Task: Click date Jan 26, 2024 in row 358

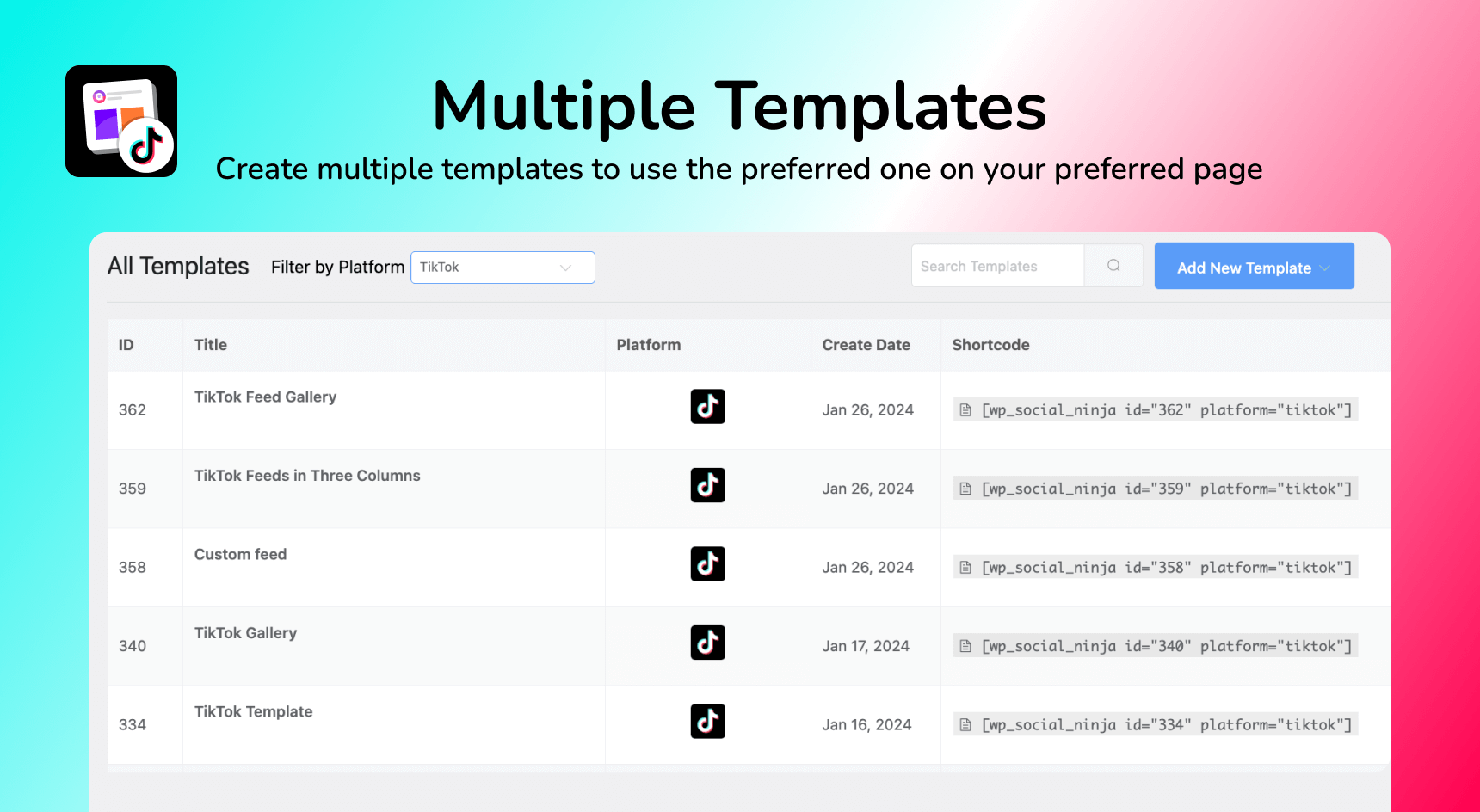Action: 867,568
